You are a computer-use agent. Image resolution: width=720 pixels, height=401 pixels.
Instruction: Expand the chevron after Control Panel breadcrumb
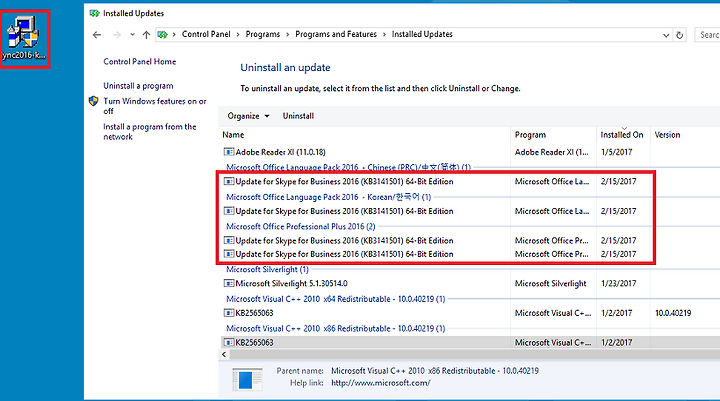coord(238,34)
